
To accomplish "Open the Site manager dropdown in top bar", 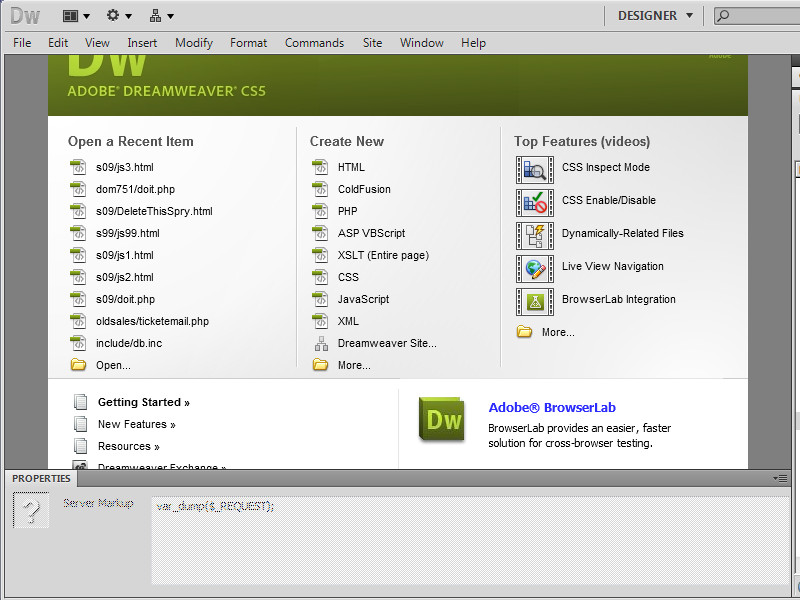I will 161,15.
